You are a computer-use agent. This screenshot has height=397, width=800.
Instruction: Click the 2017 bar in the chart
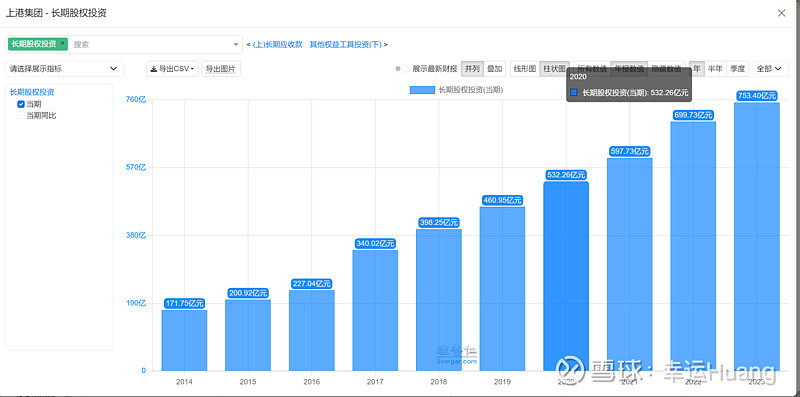pyautogui.click(x=375, y=310)
